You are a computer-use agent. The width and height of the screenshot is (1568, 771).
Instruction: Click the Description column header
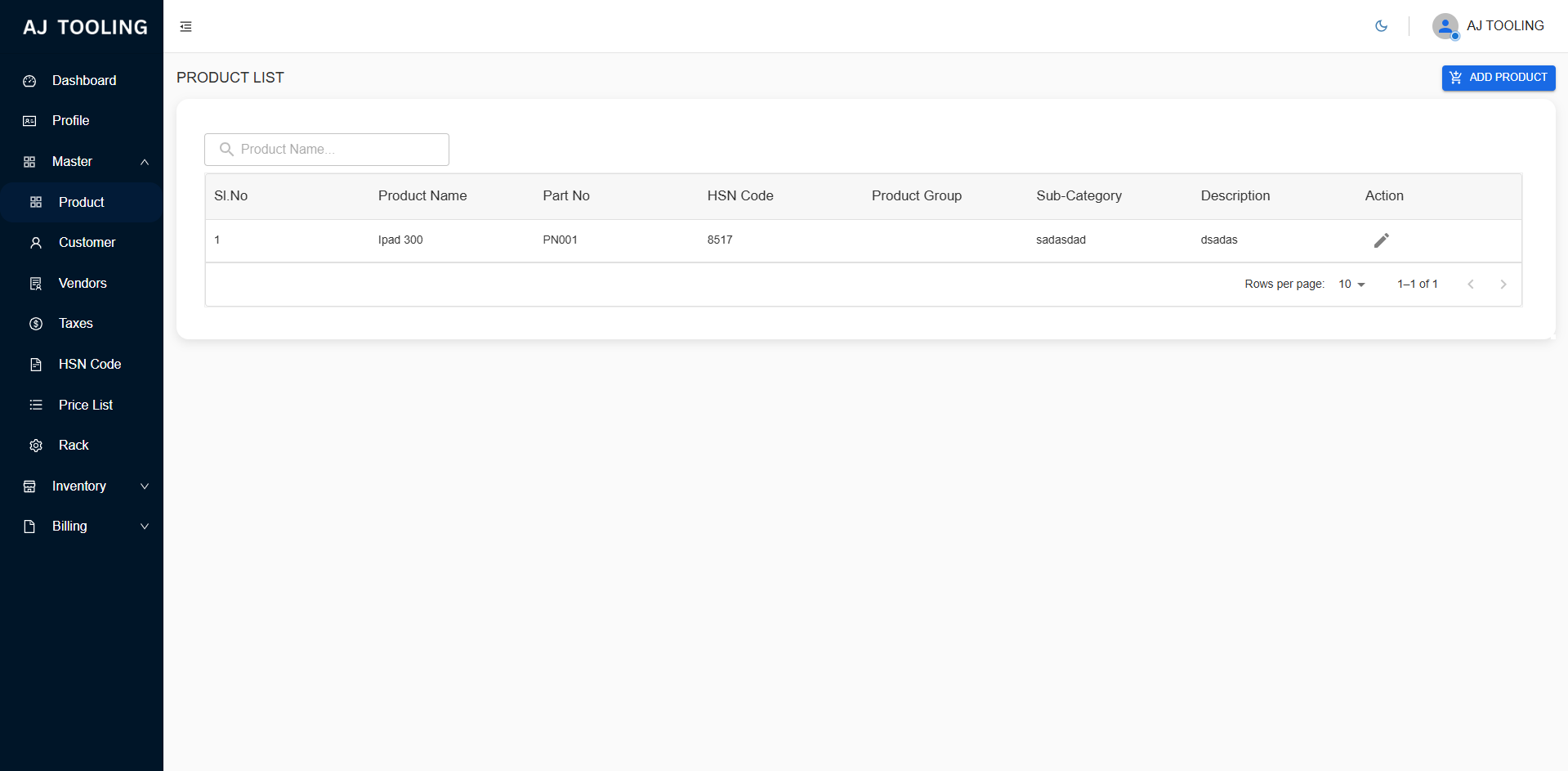1235,195
